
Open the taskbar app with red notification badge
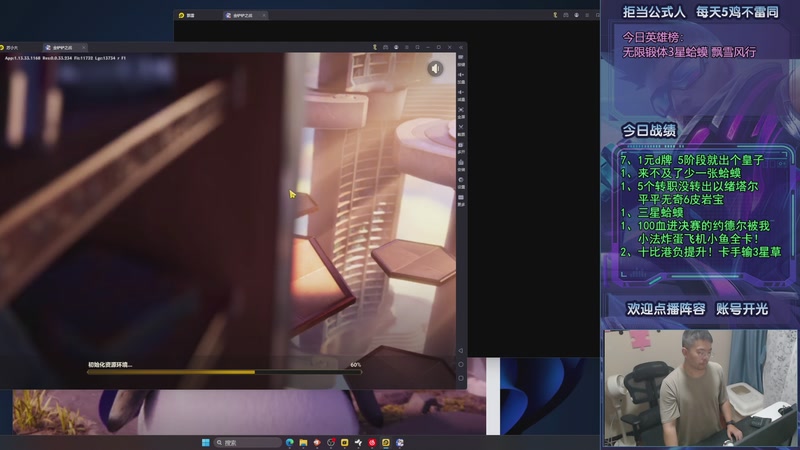331,442
